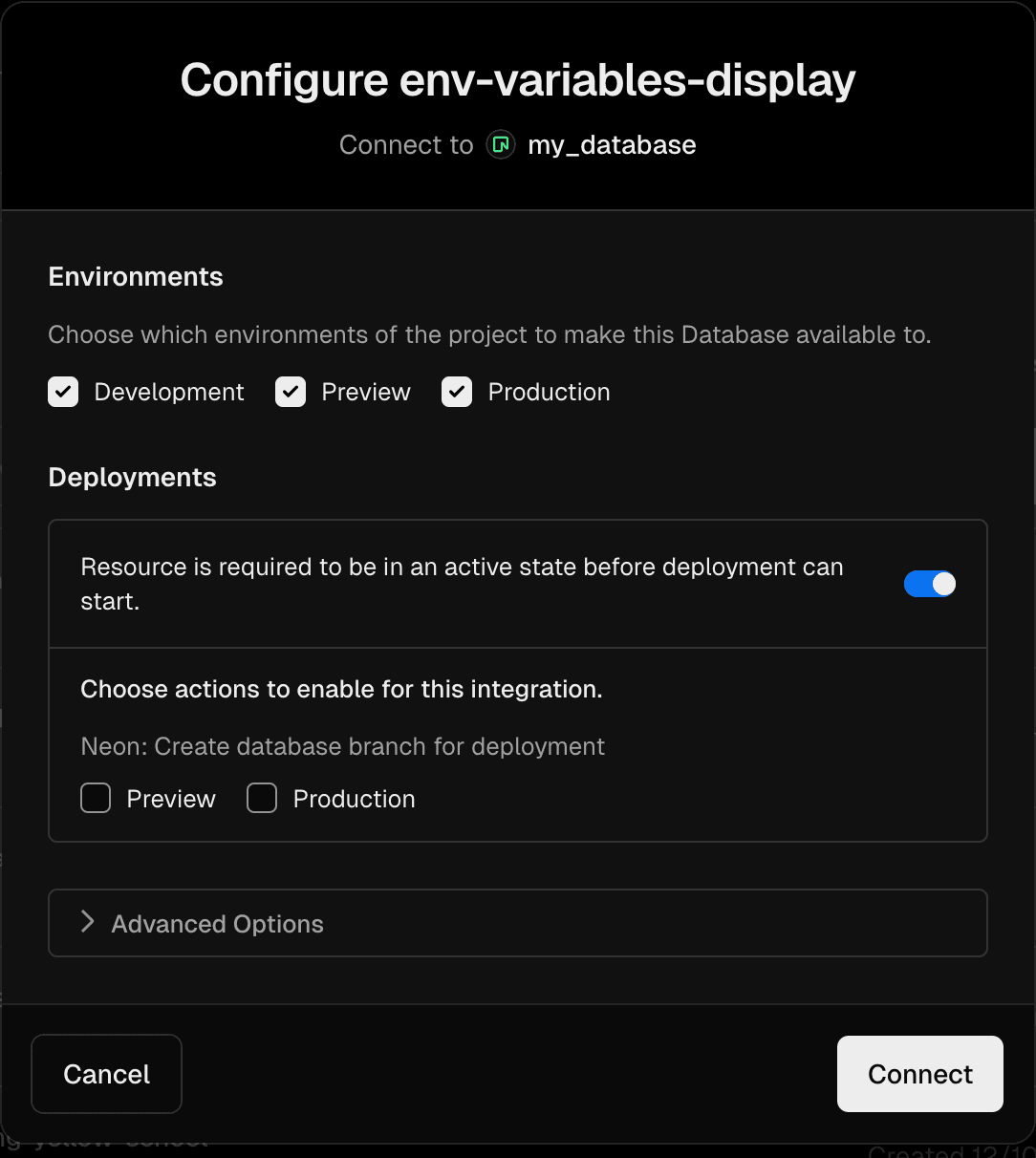Click the Neon logo beside my_database

coord(501,145)
